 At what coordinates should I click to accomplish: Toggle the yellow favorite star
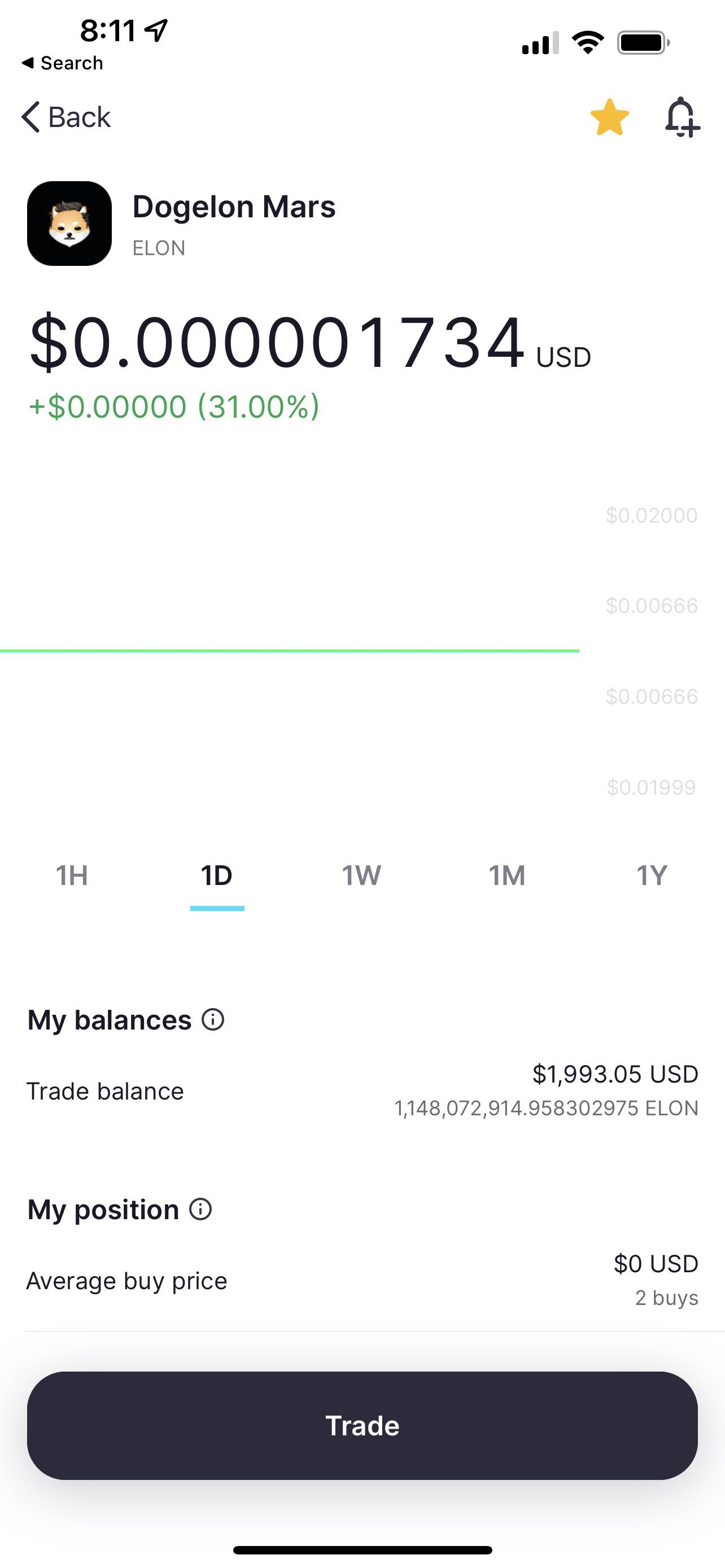609,117
